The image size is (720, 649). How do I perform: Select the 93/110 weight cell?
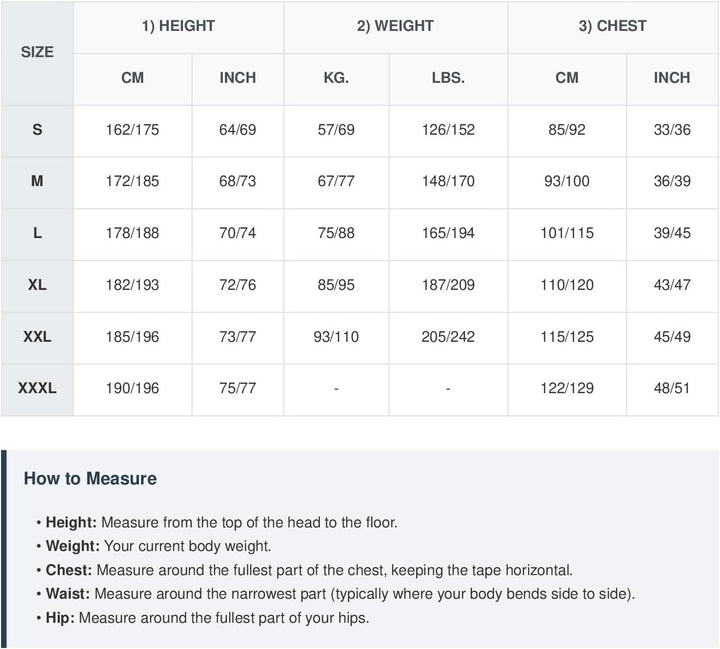[336, 337]
